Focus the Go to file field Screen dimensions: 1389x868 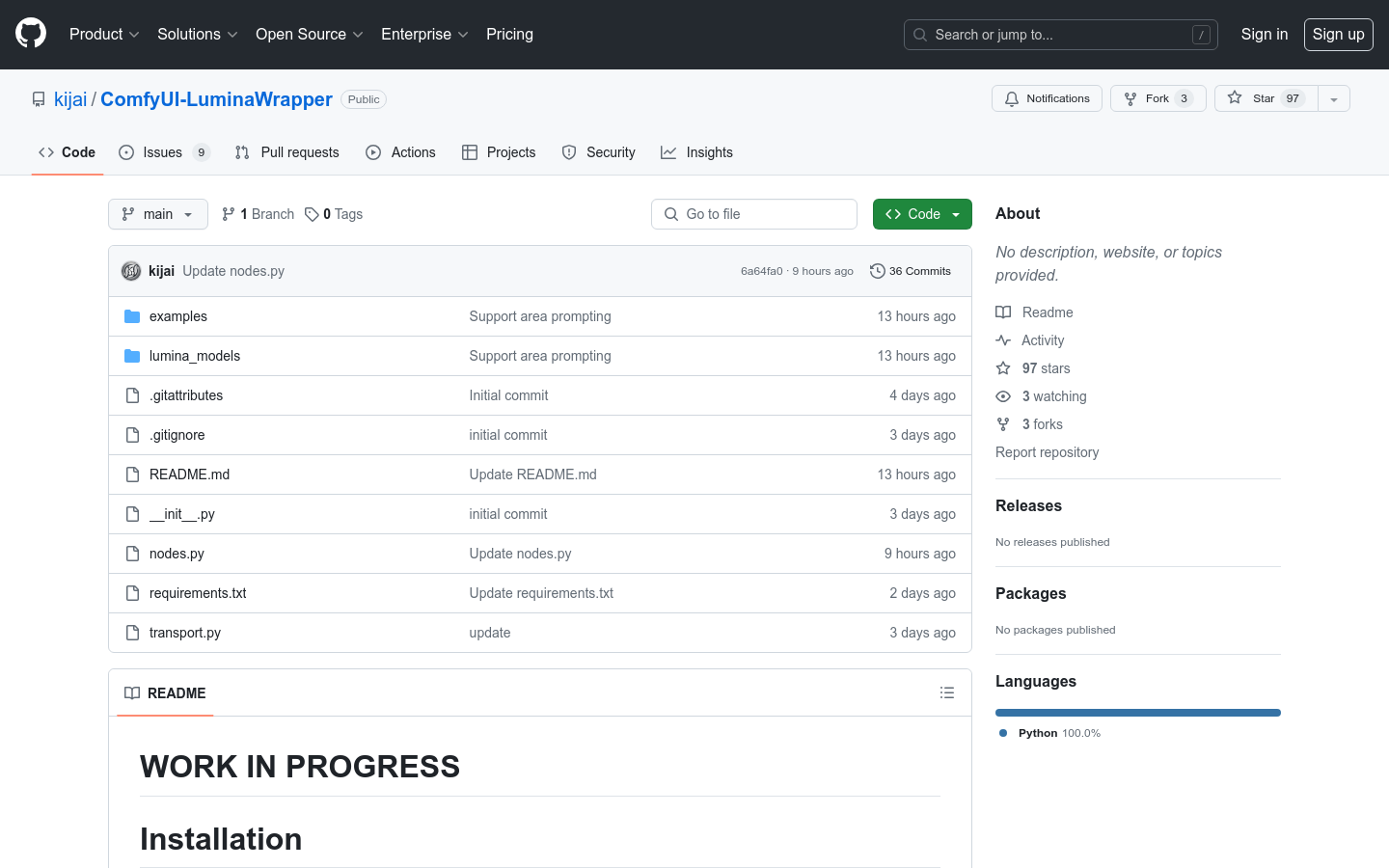tap(754, 214)
